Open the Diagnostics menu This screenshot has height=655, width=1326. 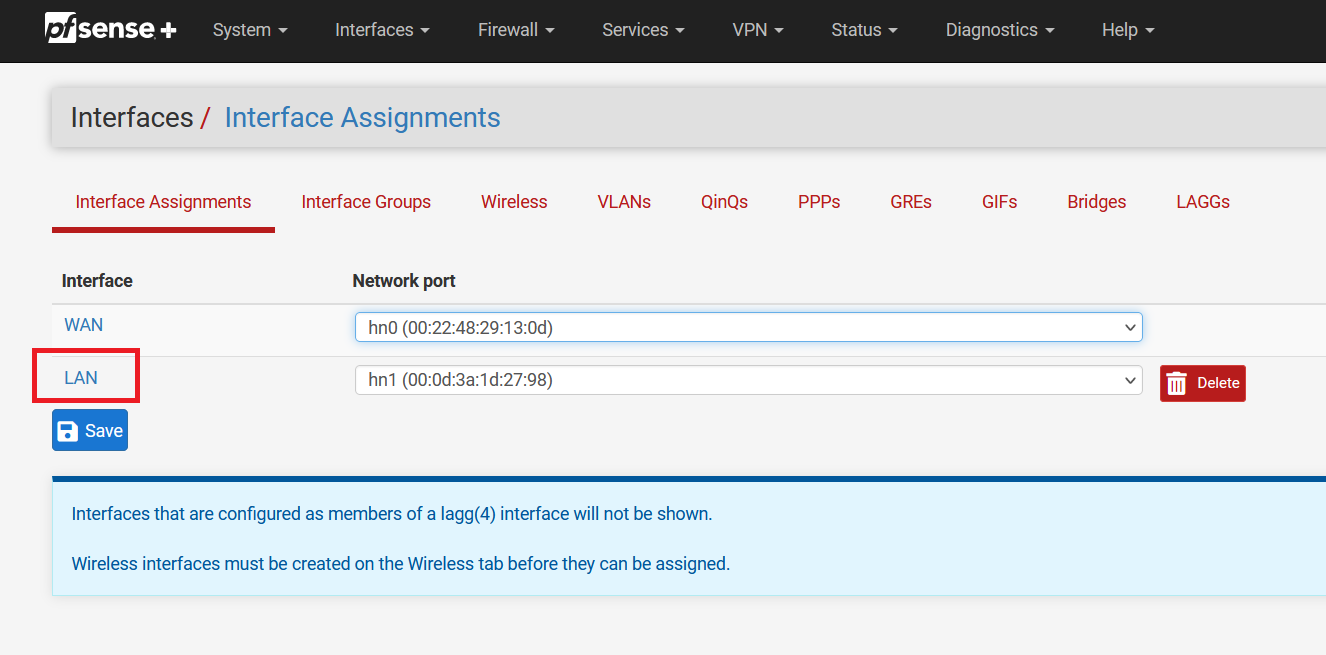[999, 30]
